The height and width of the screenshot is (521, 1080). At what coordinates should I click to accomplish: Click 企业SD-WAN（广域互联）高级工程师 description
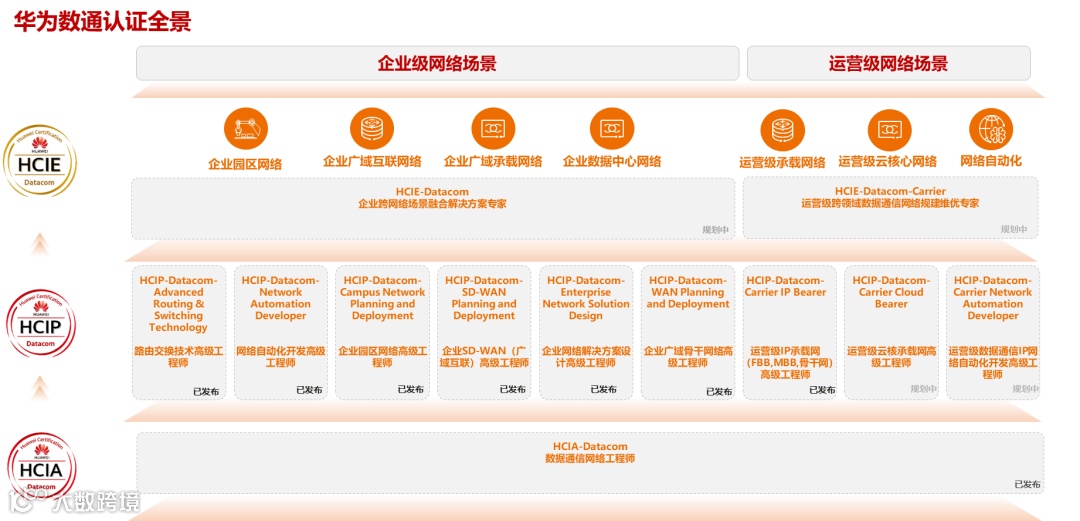484,357
